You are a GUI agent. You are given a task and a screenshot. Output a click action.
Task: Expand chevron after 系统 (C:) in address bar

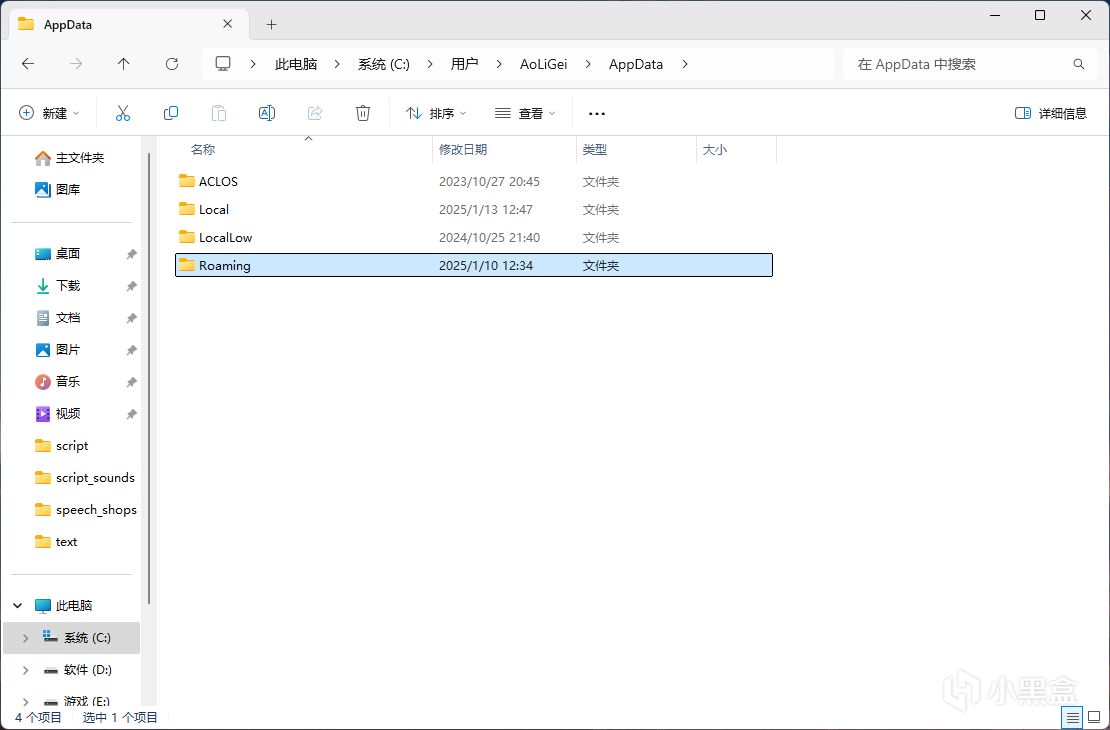(x=430, y=64)
